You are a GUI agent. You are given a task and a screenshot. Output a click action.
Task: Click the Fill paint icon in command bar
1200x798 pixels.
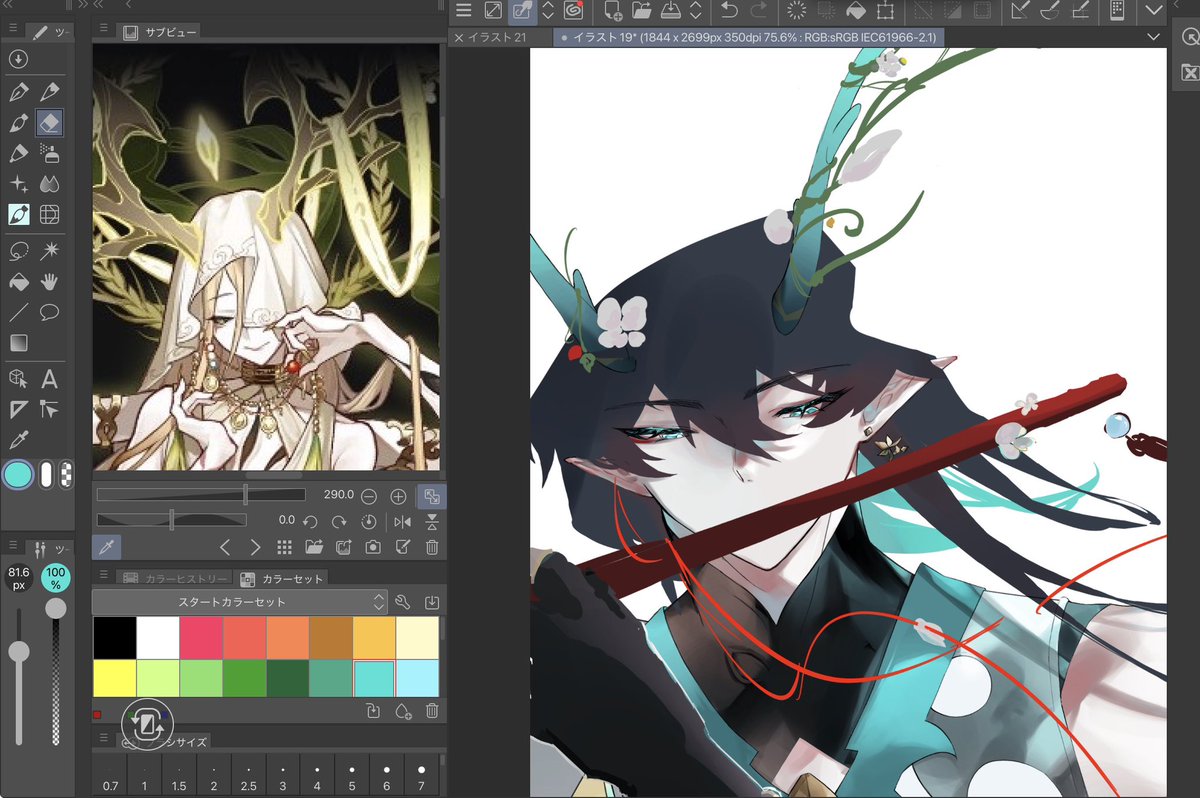tap(856, 11)
